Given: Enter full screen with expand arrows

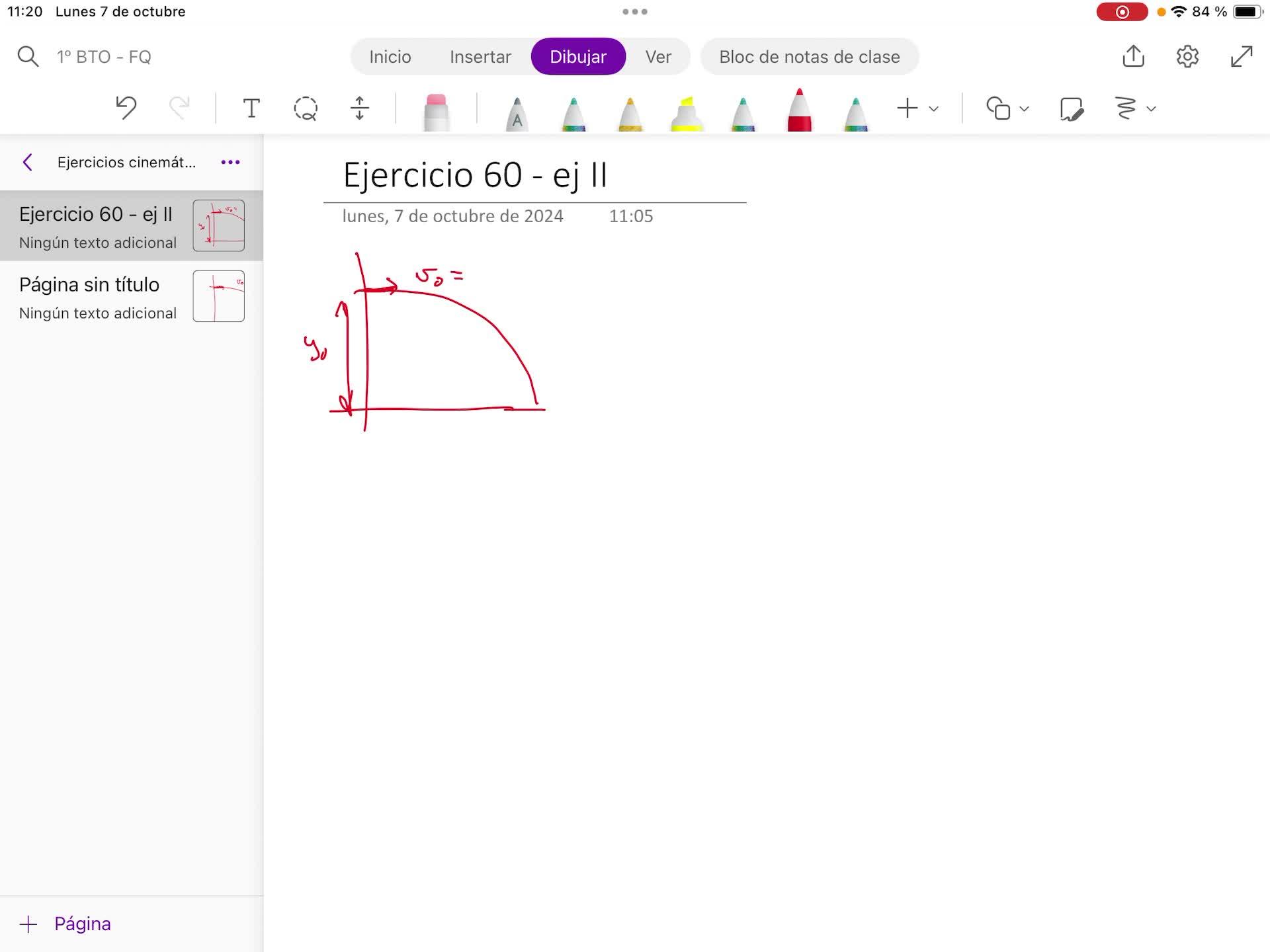Looking at the screenshot, I should (1242, 56).
